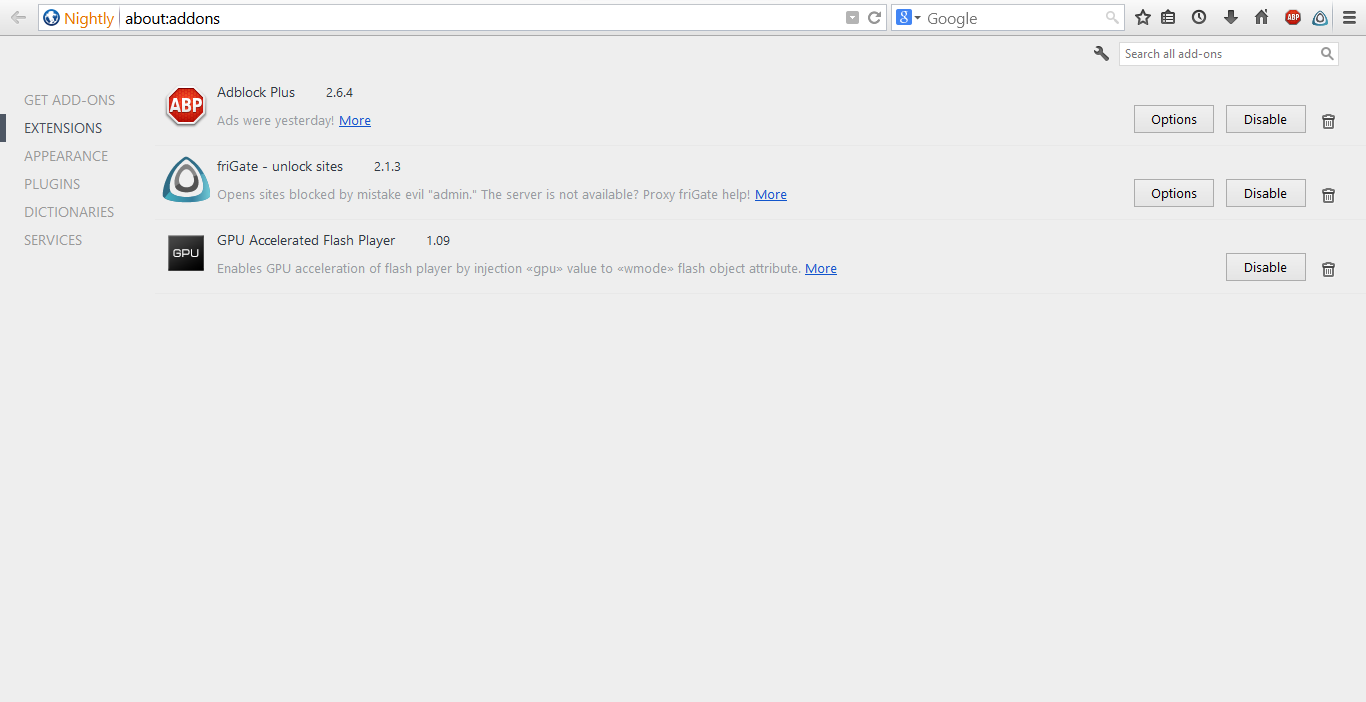Click the magnifier icon in the Google search box
Viewport: 1366px width, 702px height.
[1112, 18]
